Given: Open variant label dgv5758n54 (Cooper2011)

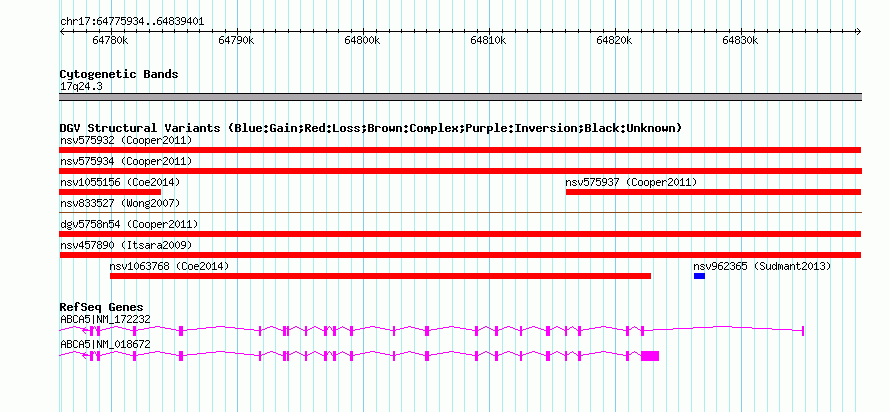Looking at the screenshot, I should pos(129,224).
